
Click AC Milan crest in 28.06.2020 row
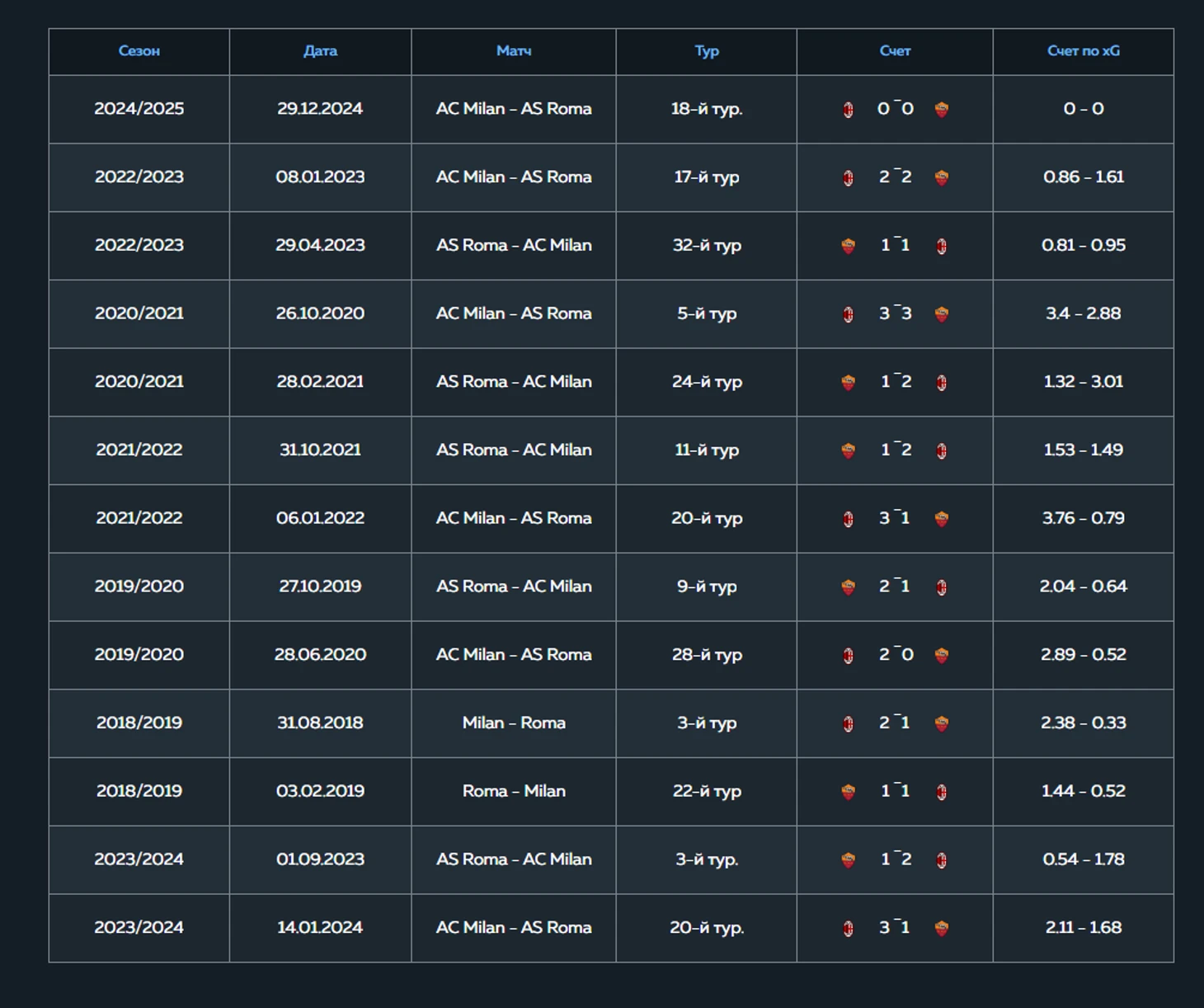tap(848, 656)
